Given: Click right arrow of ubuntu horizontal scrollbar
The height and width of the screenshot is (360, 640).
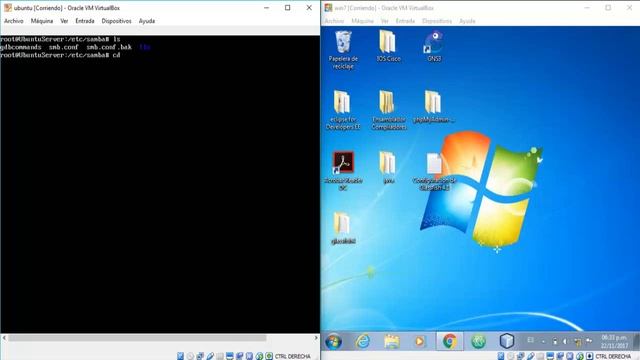Looking at the screenshot, I should point(316,338).
